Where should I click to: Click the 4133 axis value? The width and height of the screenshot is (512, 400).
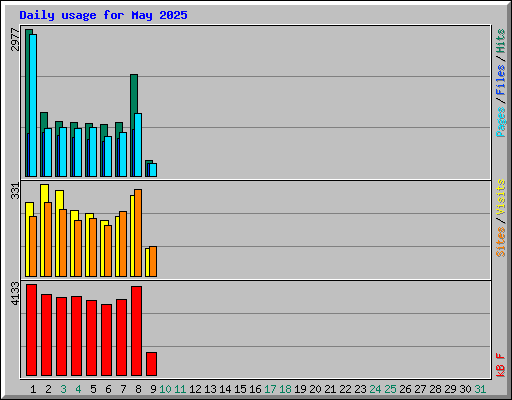pyautogui.click(x=15, y=294)
